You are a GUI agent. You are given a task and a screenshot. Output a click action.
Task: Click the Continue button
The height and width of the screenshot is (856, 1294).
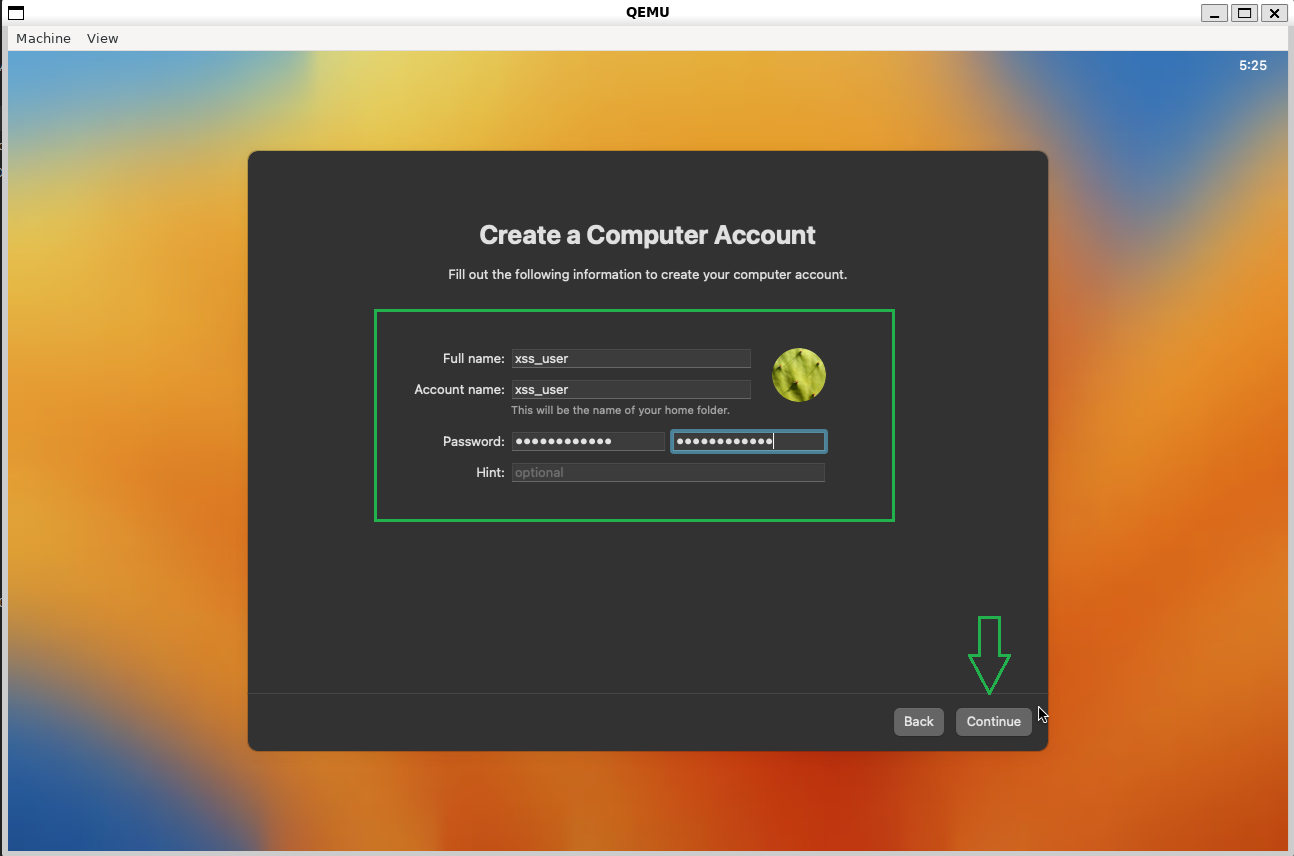pos(993,722)
